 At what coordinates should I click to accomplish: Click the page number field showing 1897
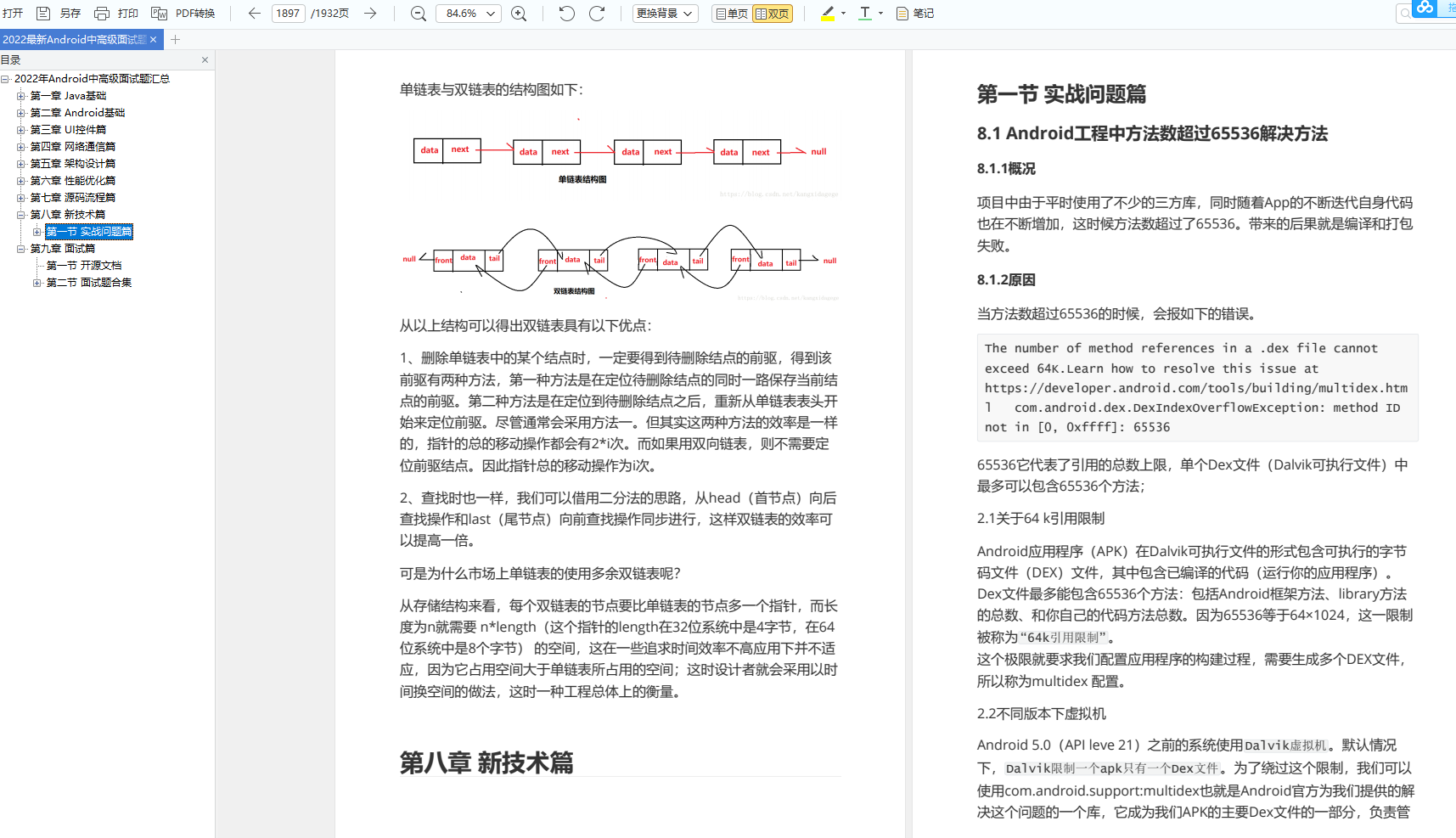[289, 14]
